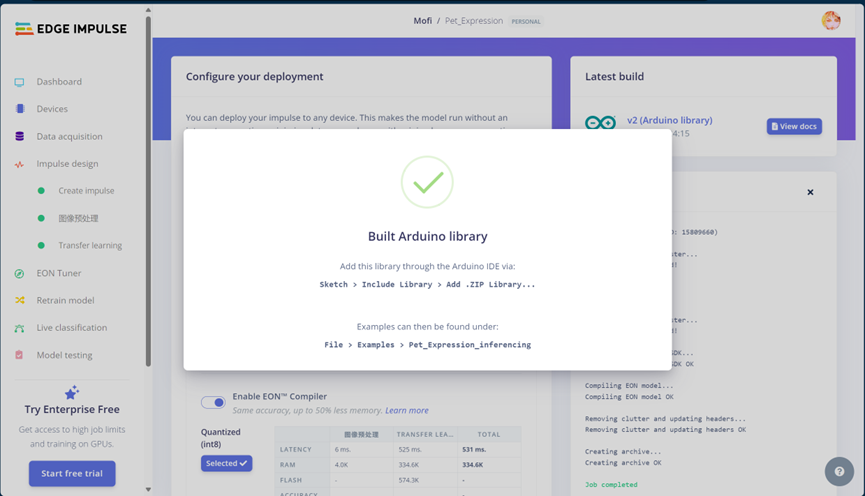Click the Selected quantized int8 button
This screenshot has width=865, height=496.
226,463
